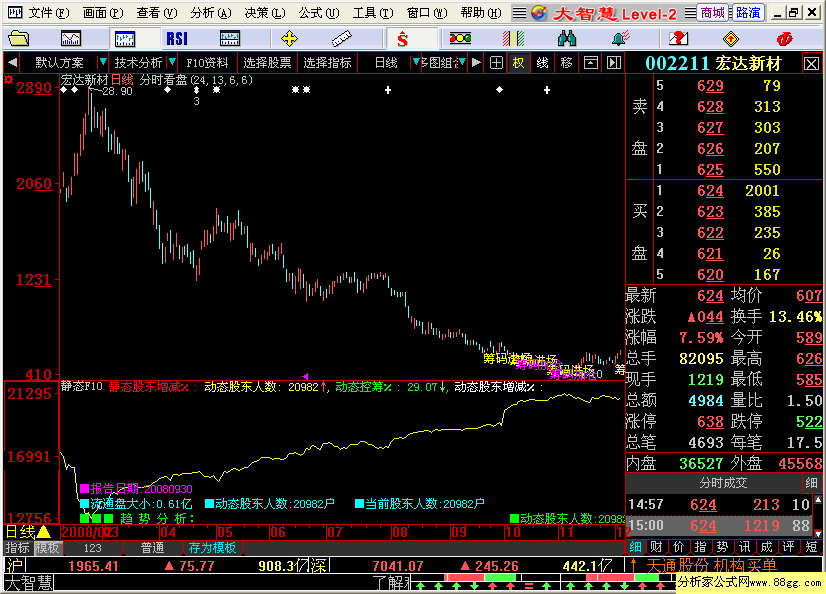Image resolution: width=826 pixels, height=594 pixels.
Task: Switch to bottom-right 价 tab
Action: (x=678, y=547)
